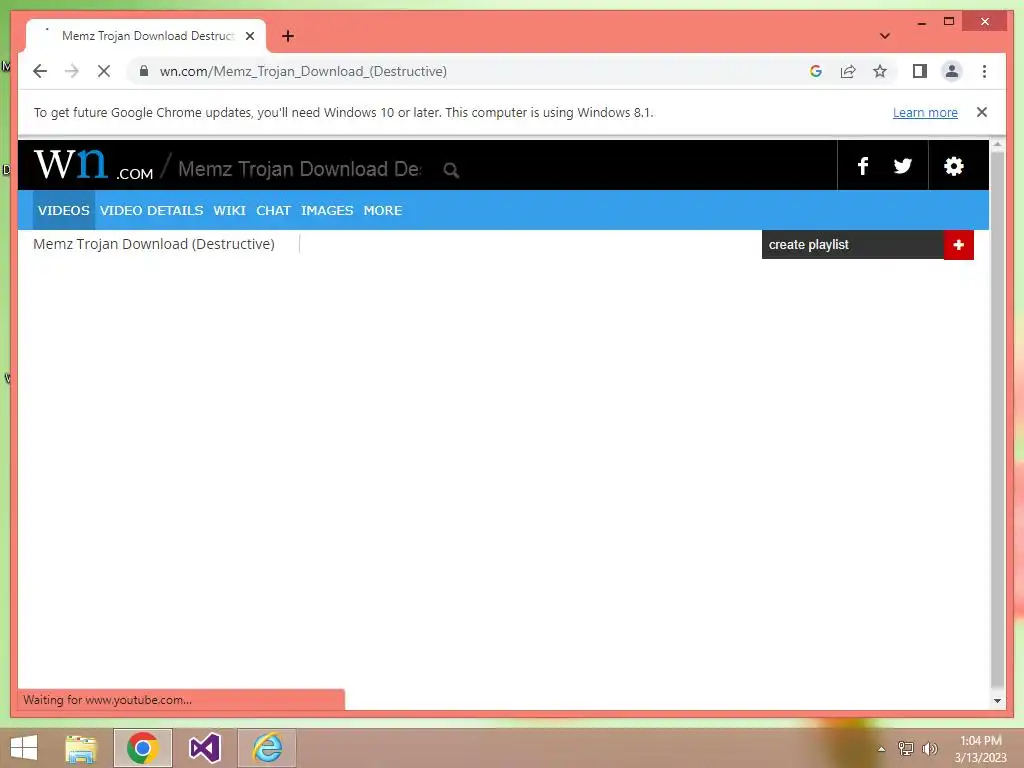This screenshot has height=768, width=1024.
Task: Share this page using share icon
Action: point(848,71)
